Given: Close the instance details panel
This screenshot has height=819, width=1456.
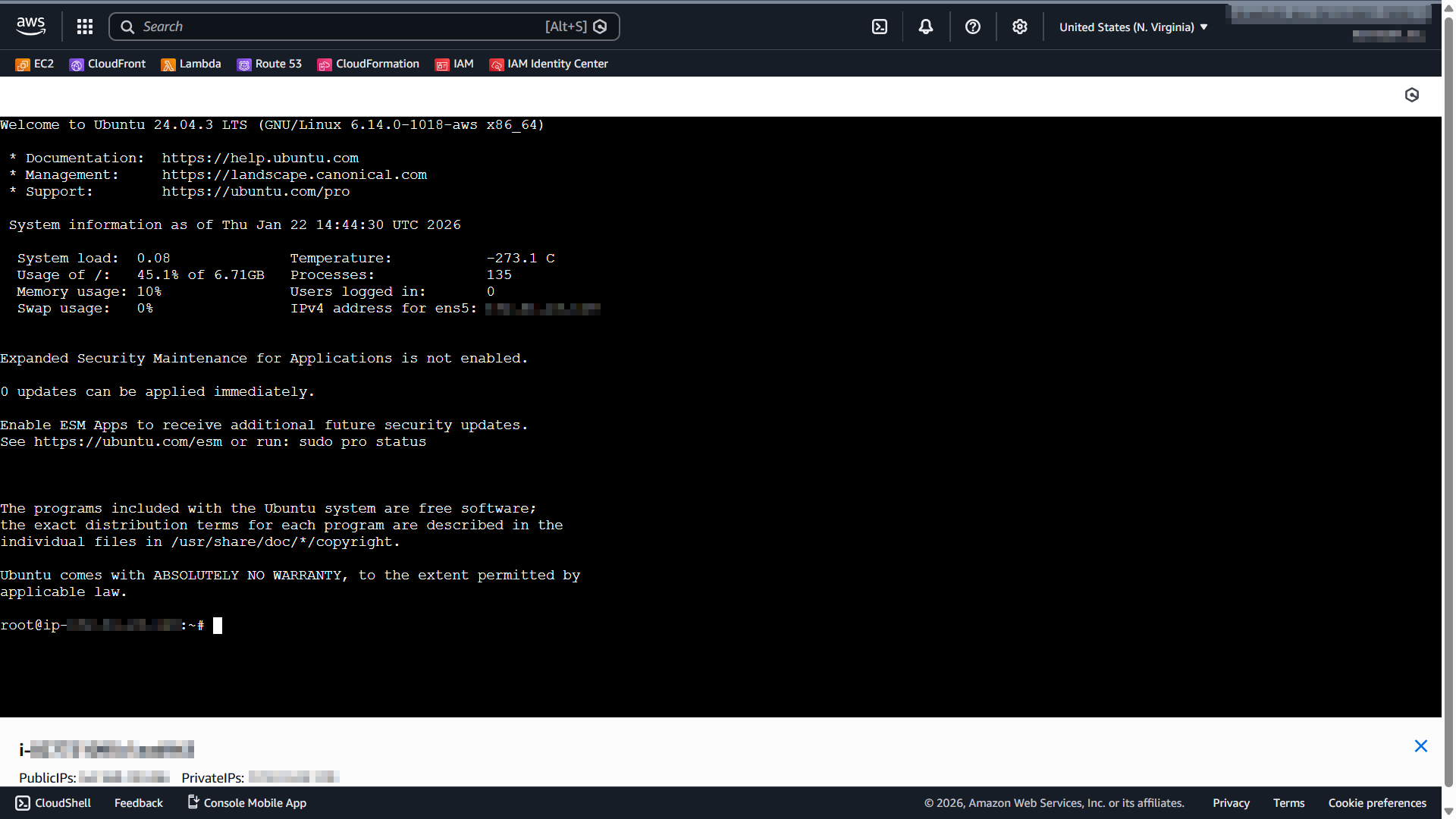Looking at the screenshot, I should click(x=1421, y=746).
